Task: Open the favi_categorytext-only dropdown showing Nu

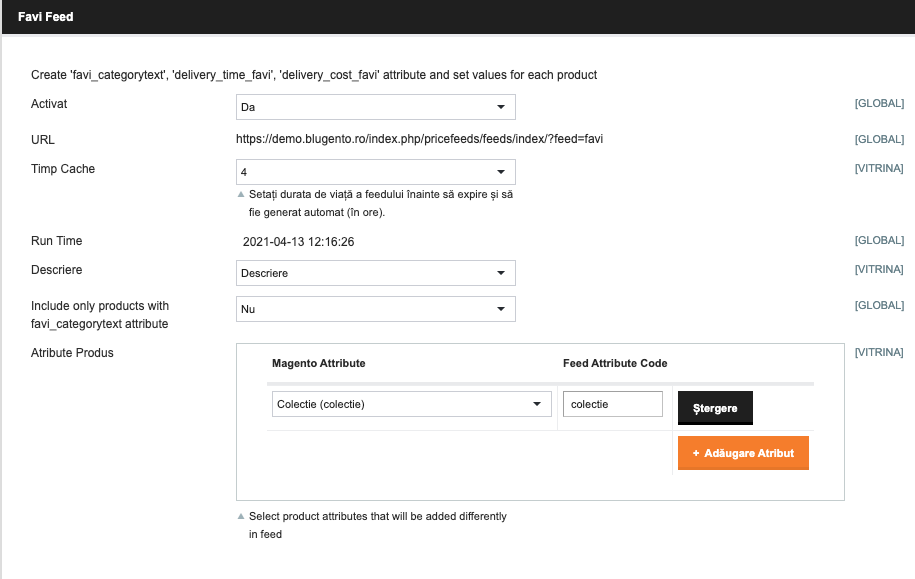Action: pos(376,309)
